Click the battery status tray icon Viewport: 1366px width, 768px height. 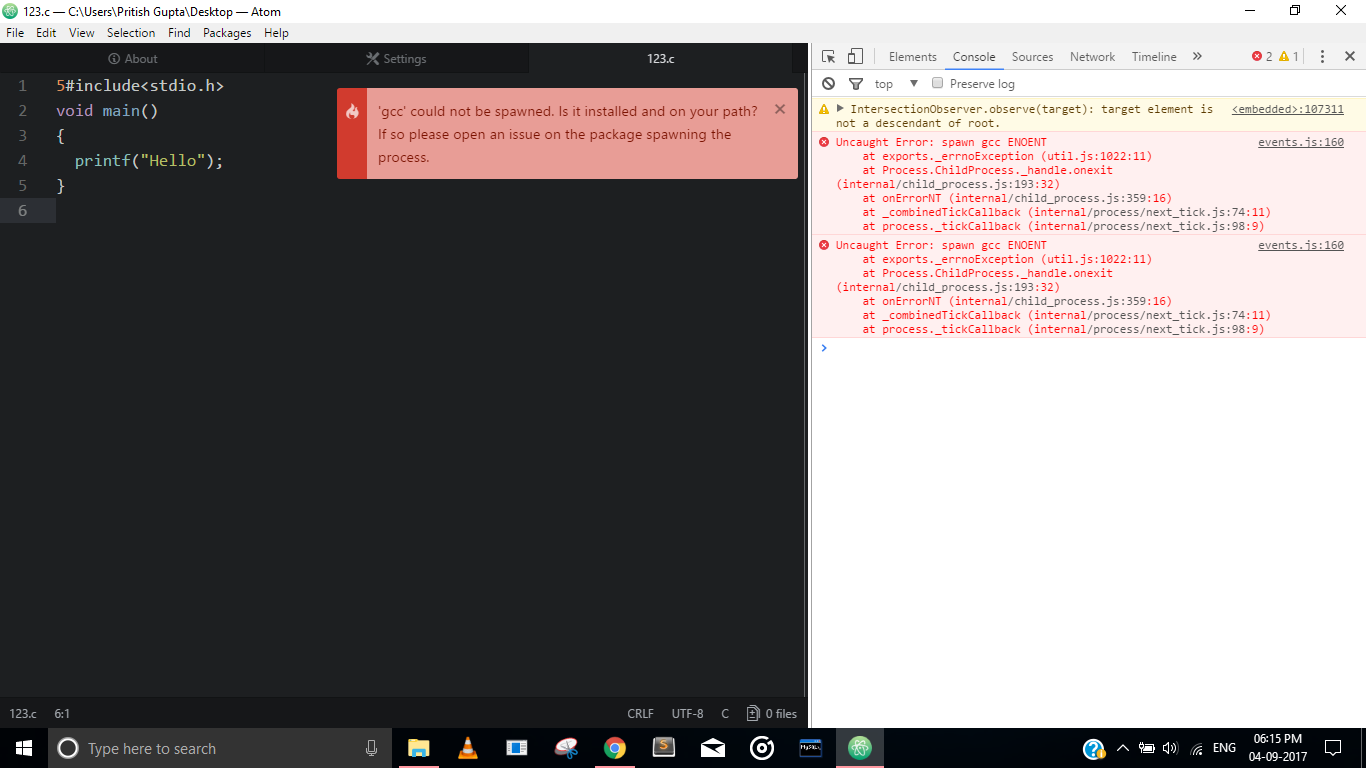(x=1147, y=748)
